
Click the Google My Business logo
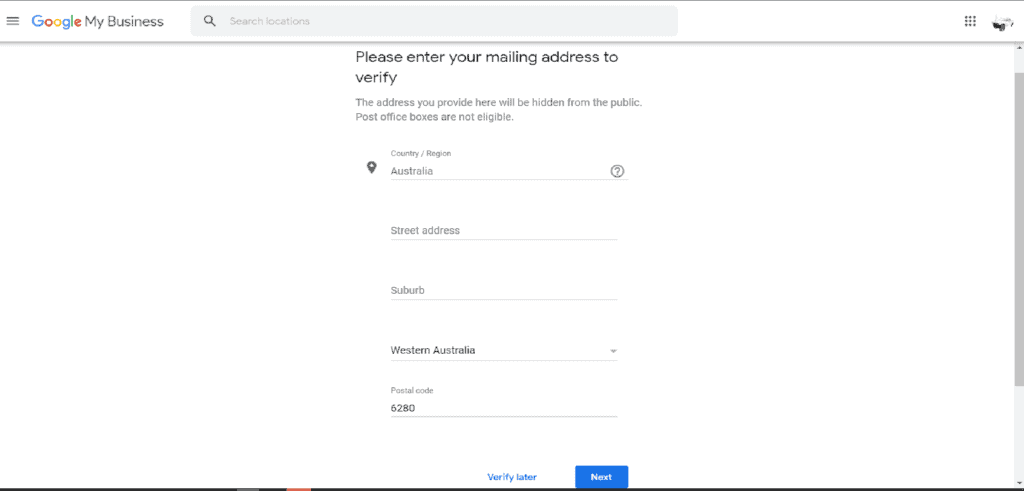click(98, 22)
